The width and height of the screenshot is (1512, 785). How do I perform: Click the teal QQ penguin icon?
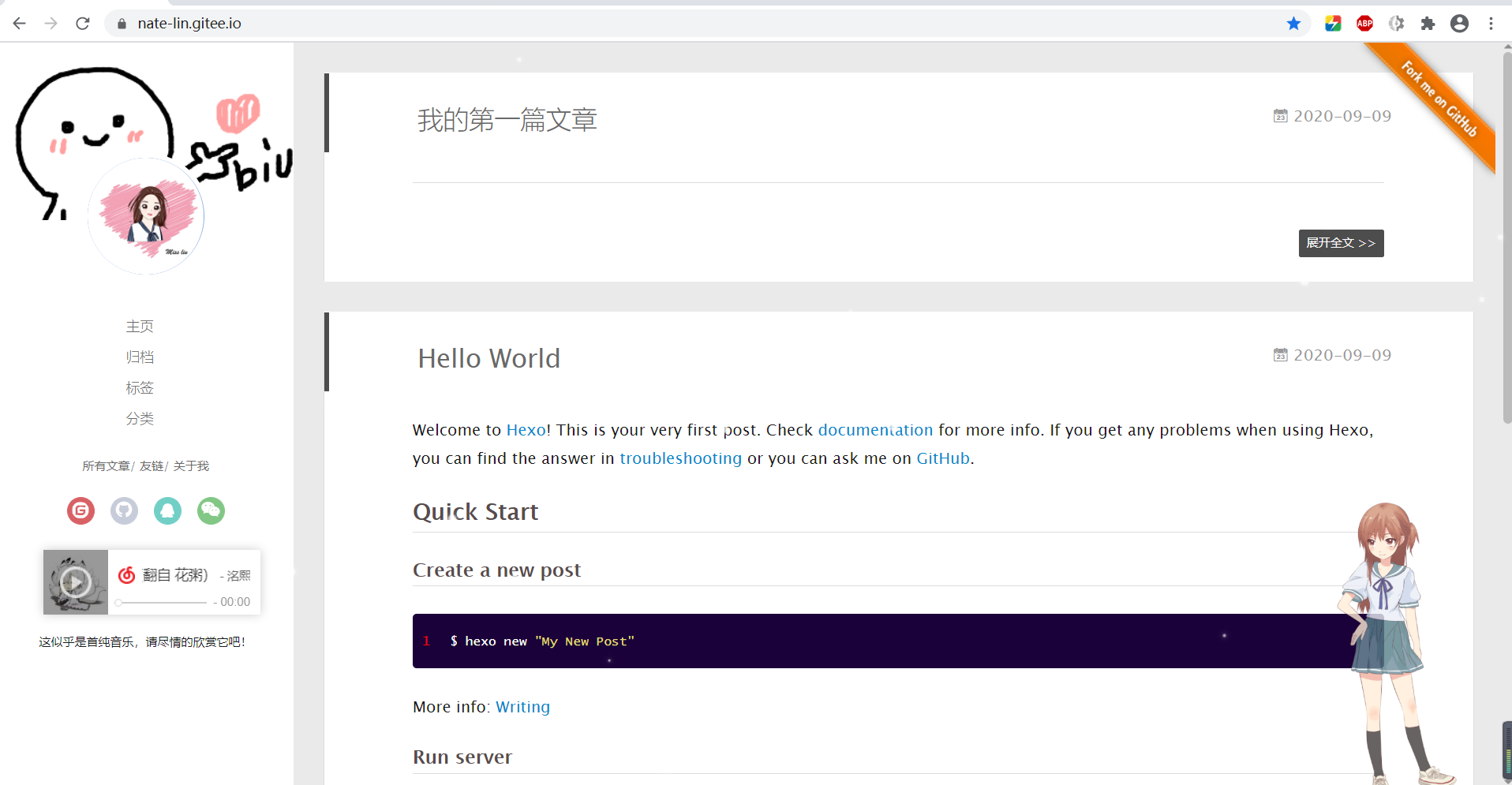(167, 511)
